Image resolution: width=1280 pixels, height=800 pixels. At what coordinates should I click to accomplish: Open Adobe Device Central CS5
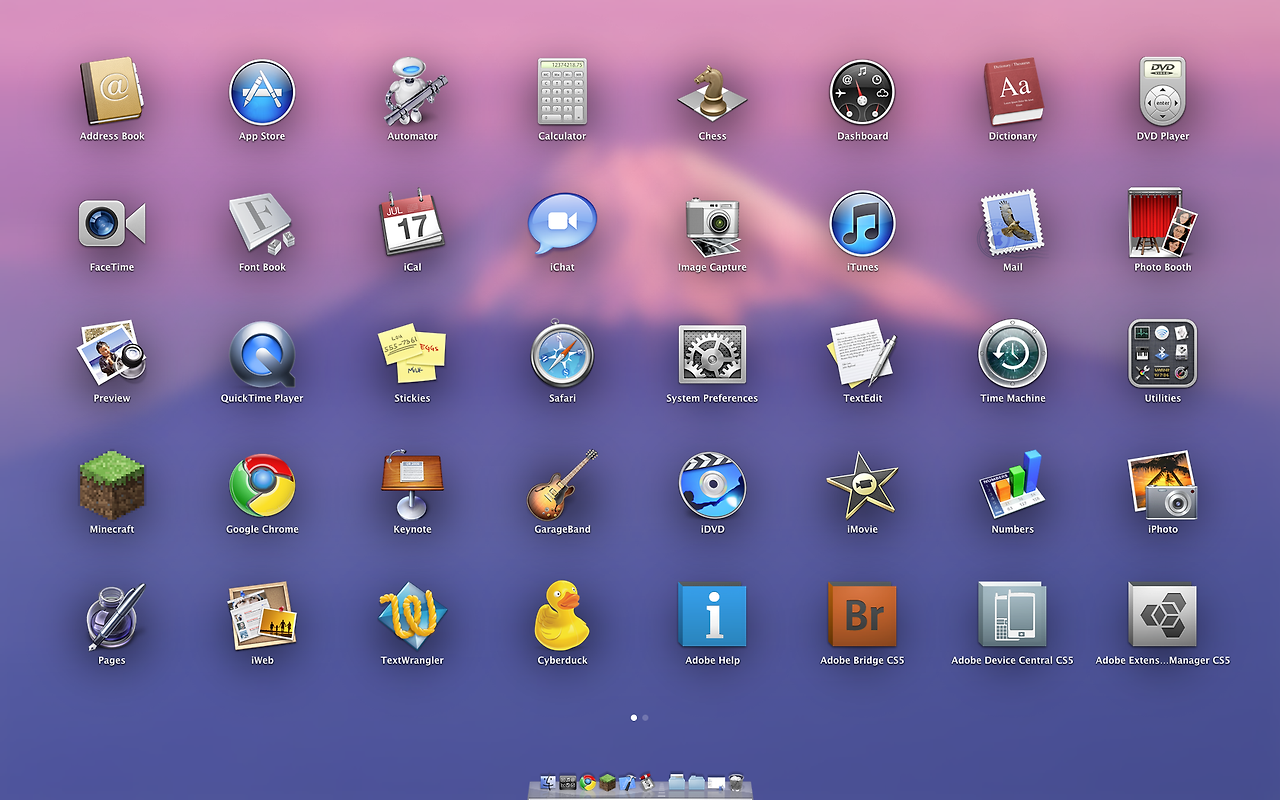[x=1013, y=616]
